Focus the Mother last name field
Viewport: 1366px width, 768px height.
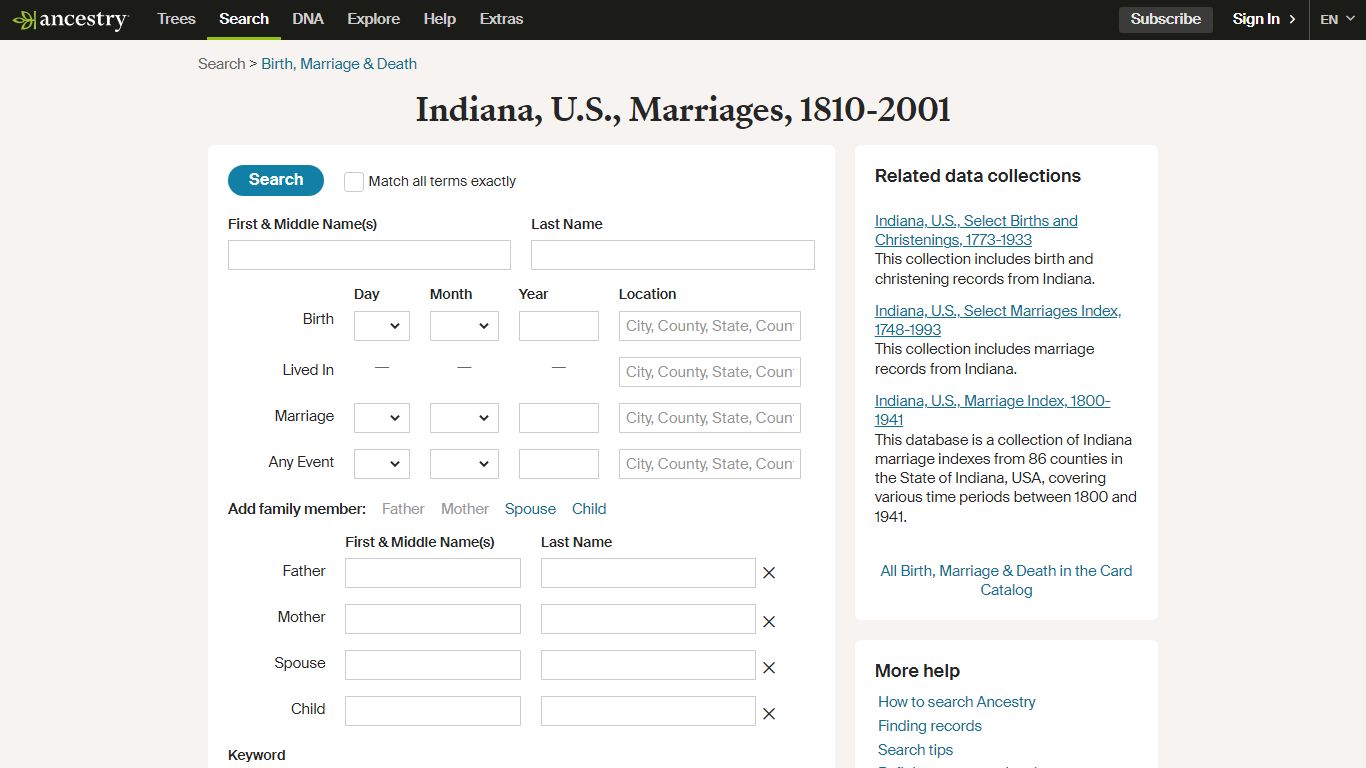pos(648,619)
